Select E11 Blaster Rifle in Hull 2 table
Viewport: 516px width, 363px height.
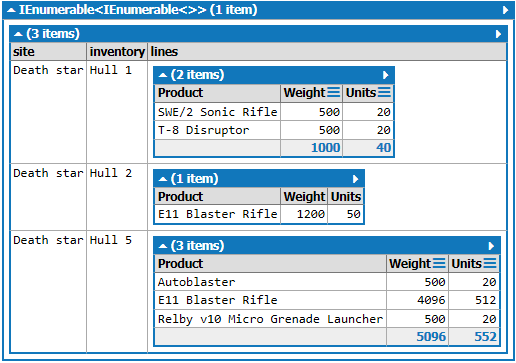tap(218, 214)
